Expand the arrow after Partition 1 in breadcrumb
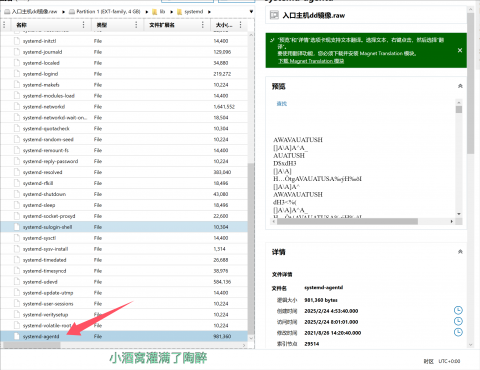This screenshot has height=370, width=480. coord(147,12)
